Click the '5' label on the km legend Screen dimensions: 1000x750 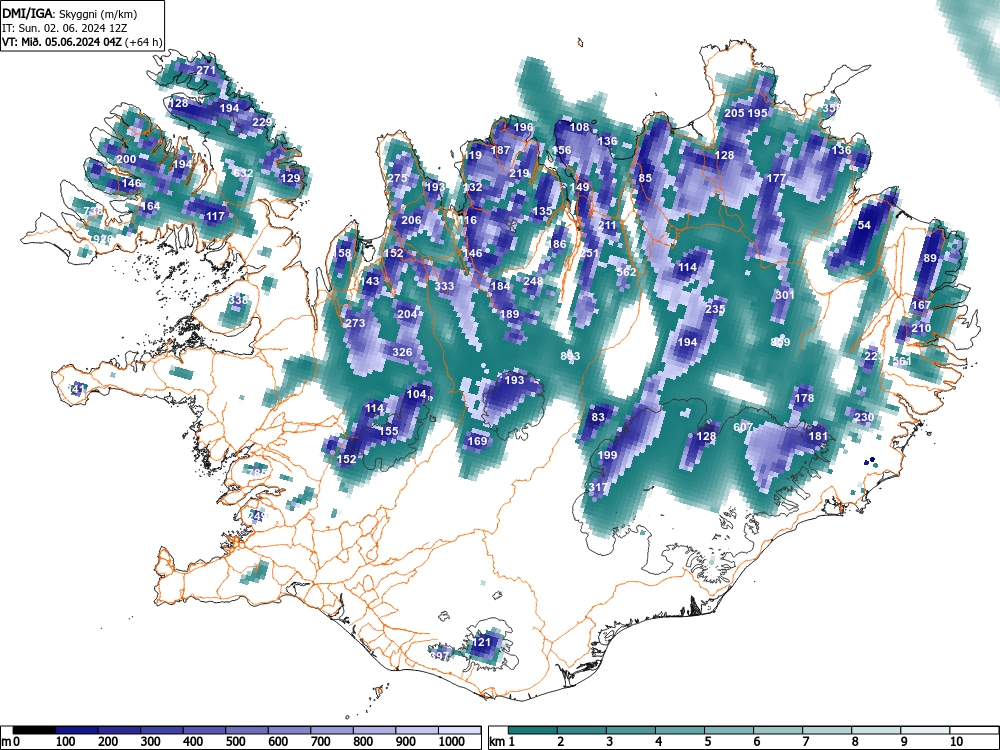[707, 742]
